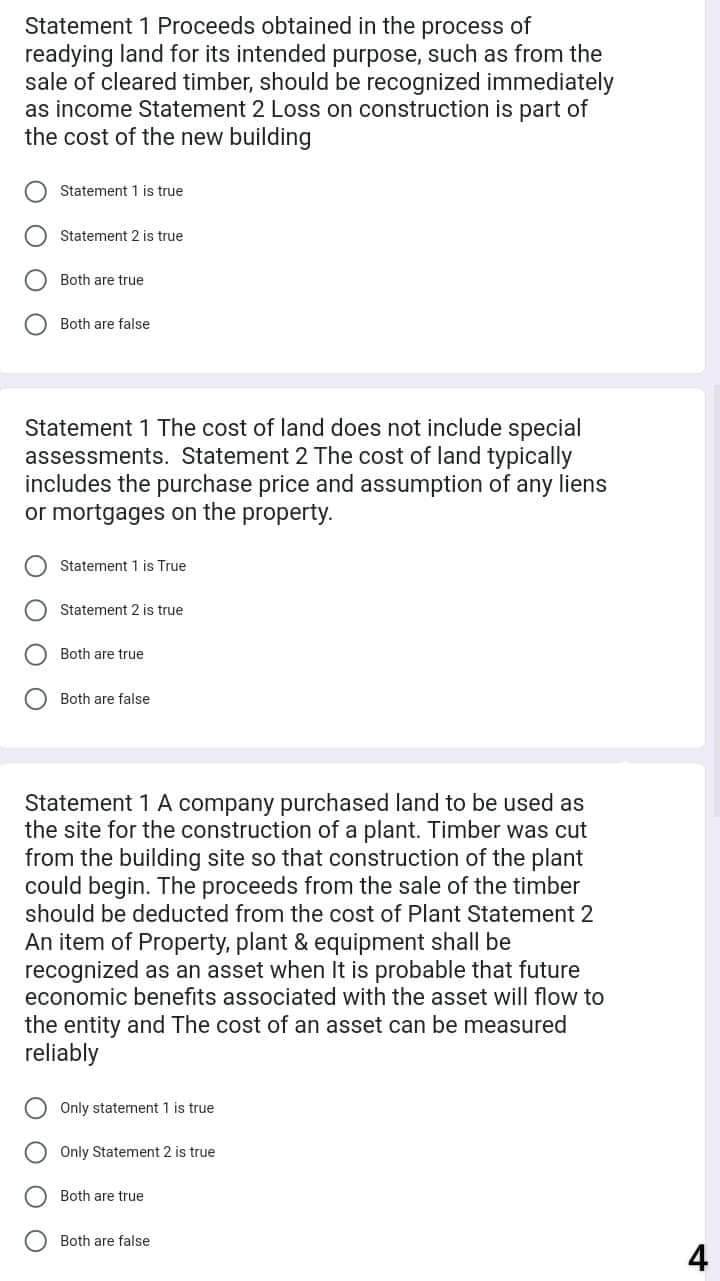Image resolution: width=720 pixels, height=1281 pixels.
Task: Choose 'Both are false' for the first question
Action: coord(36,324)
